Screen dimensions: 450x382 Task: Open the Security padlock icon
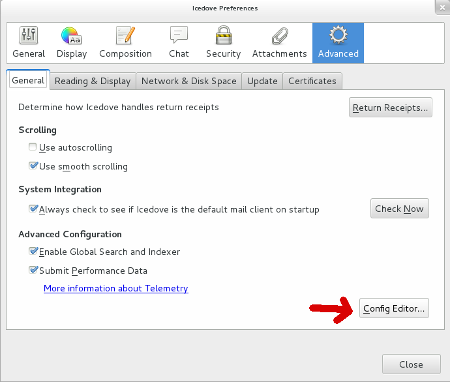[x=223, y=35]
